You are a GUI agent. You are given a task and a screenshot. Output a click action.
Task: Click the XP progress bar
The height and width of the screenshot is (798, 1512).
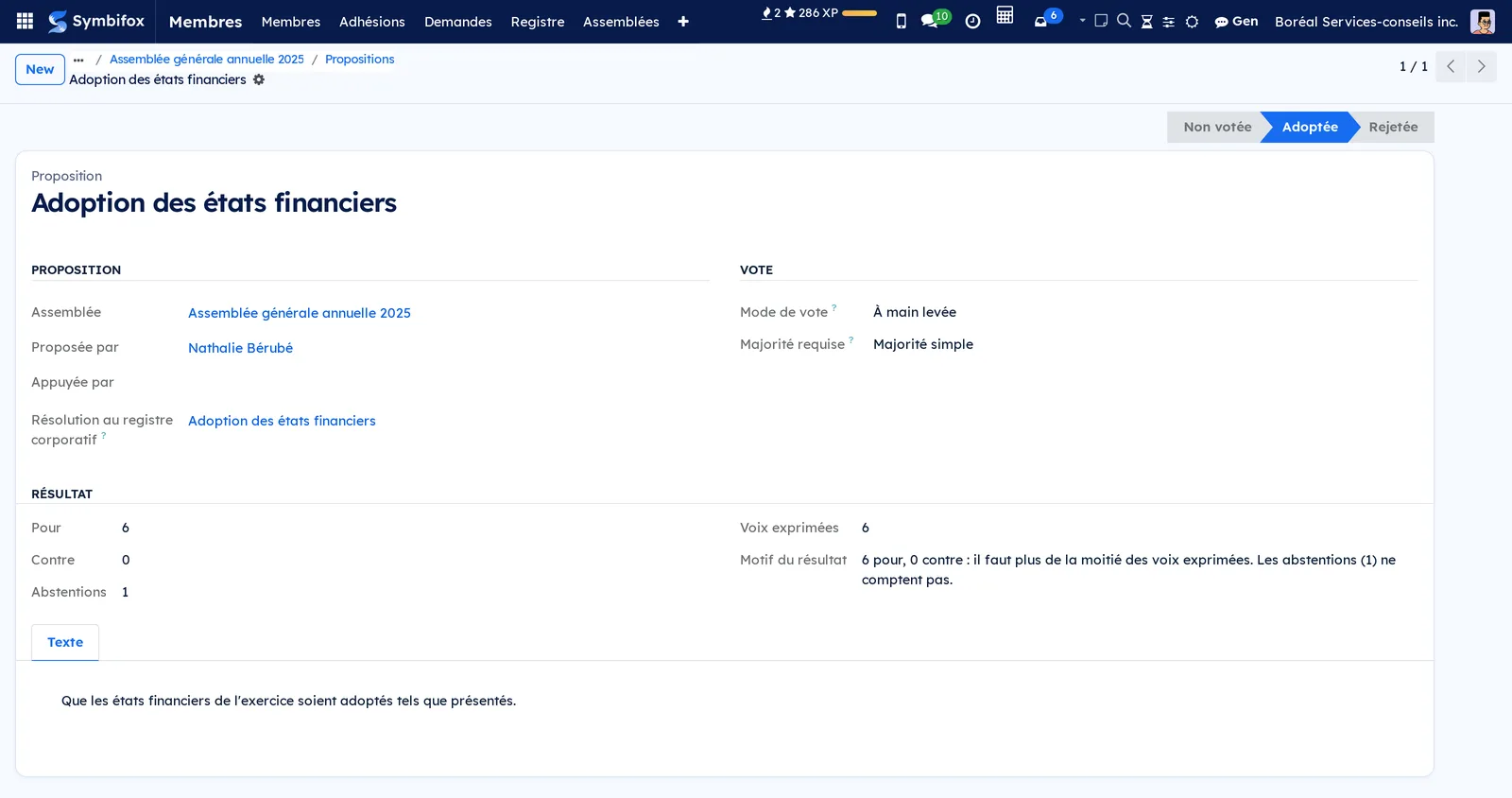point(859,13)
